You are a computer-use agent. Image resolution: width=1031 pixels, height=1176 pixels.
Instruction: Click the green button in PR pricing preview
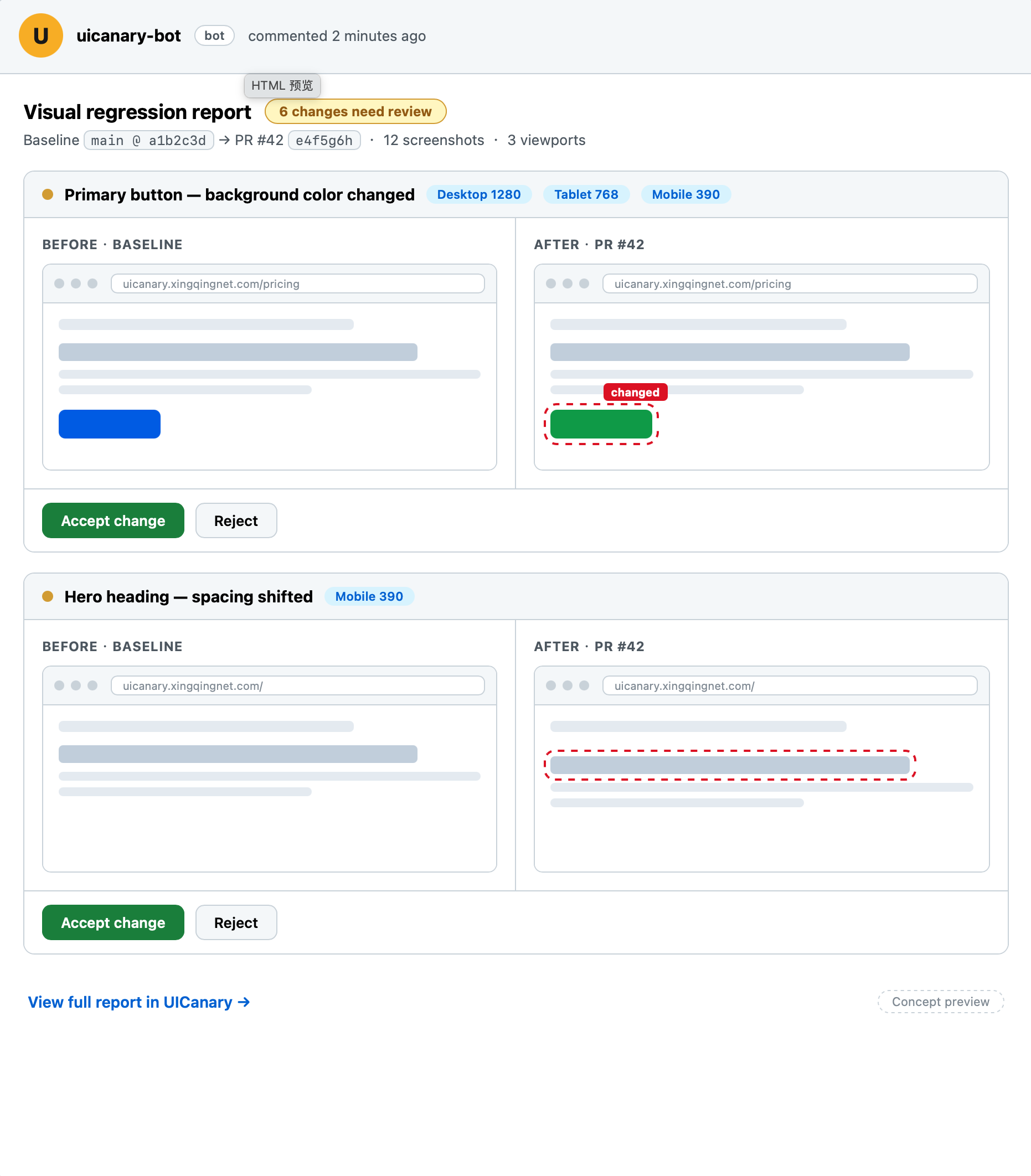click(601, 424)
